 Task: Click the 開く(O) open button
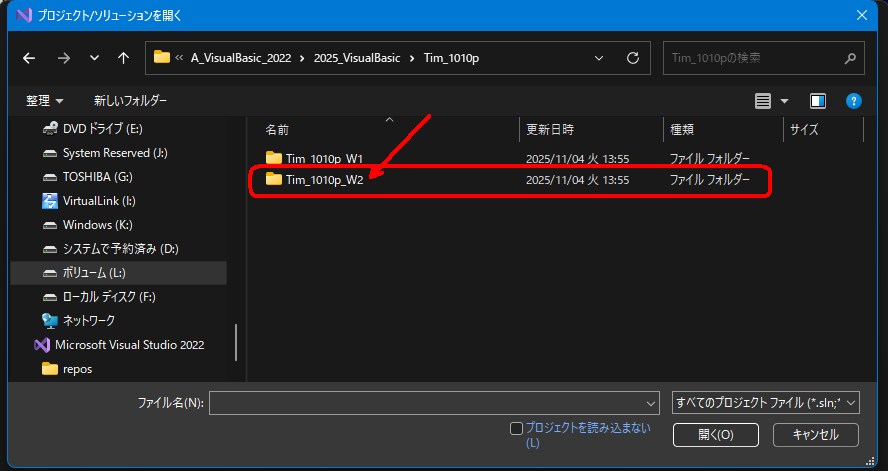[x=715, y=435]
